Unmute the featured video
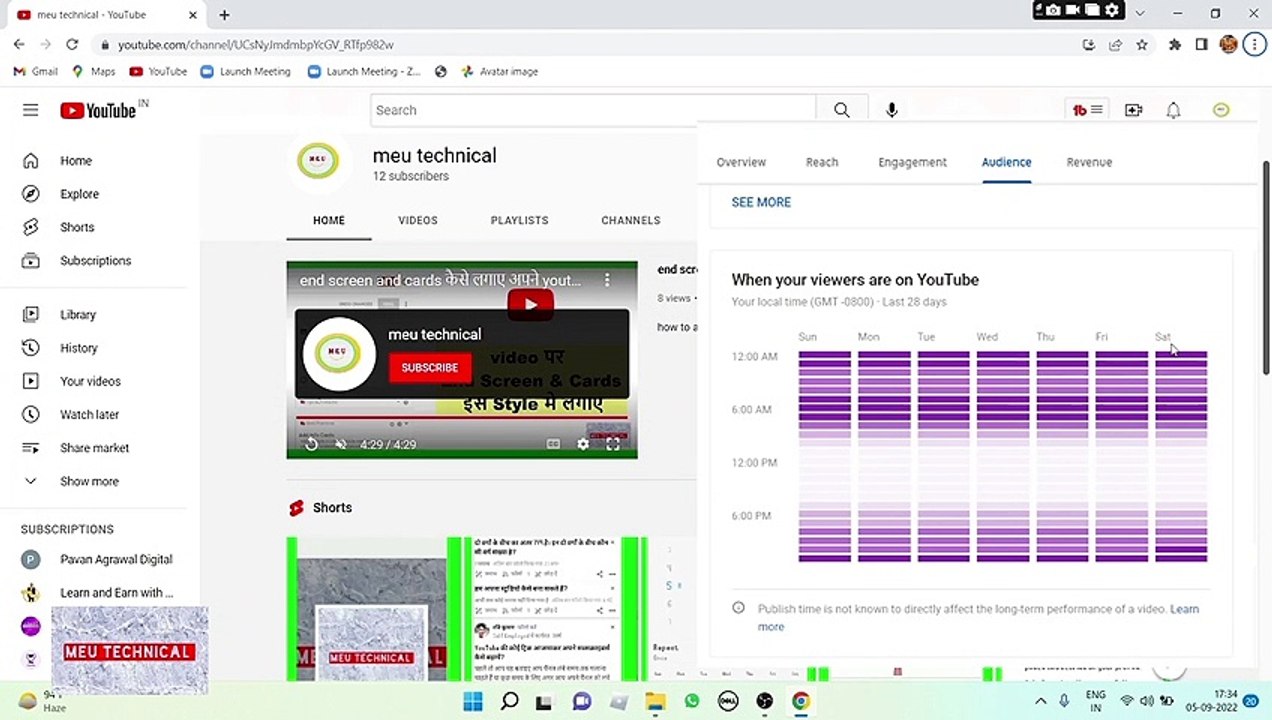 341,444
